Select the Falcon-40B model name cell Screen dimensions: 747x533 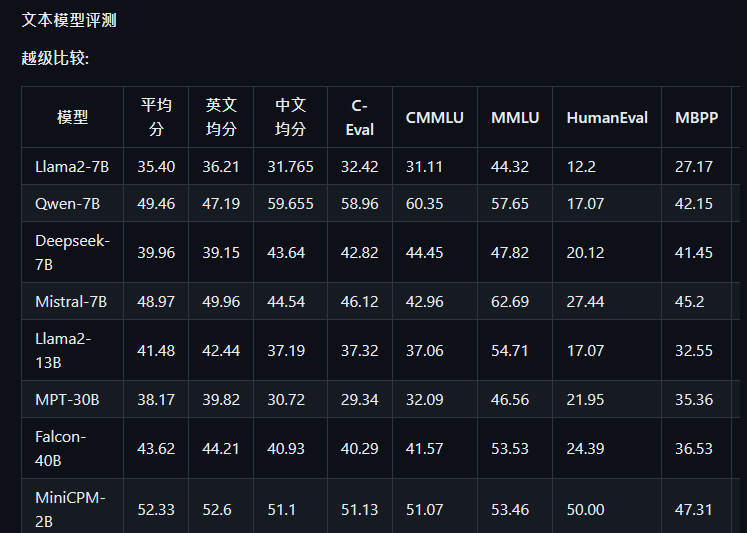click(x=72, y=448)
